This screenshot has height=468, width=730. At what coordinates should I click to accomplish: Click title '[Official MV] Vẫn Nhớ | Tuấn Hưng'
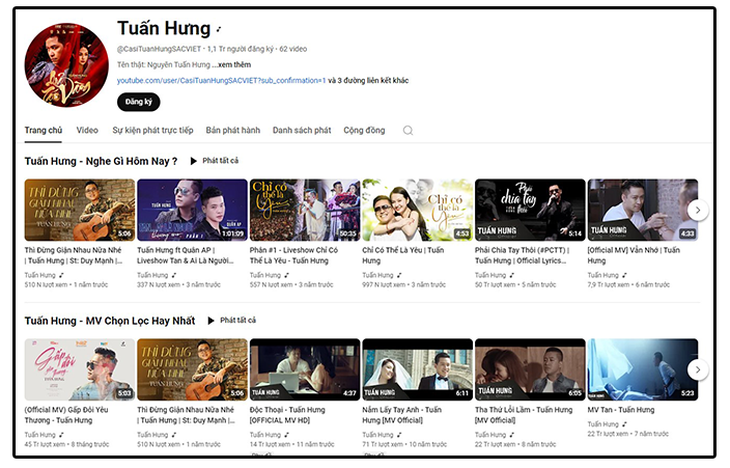(634, 256)
